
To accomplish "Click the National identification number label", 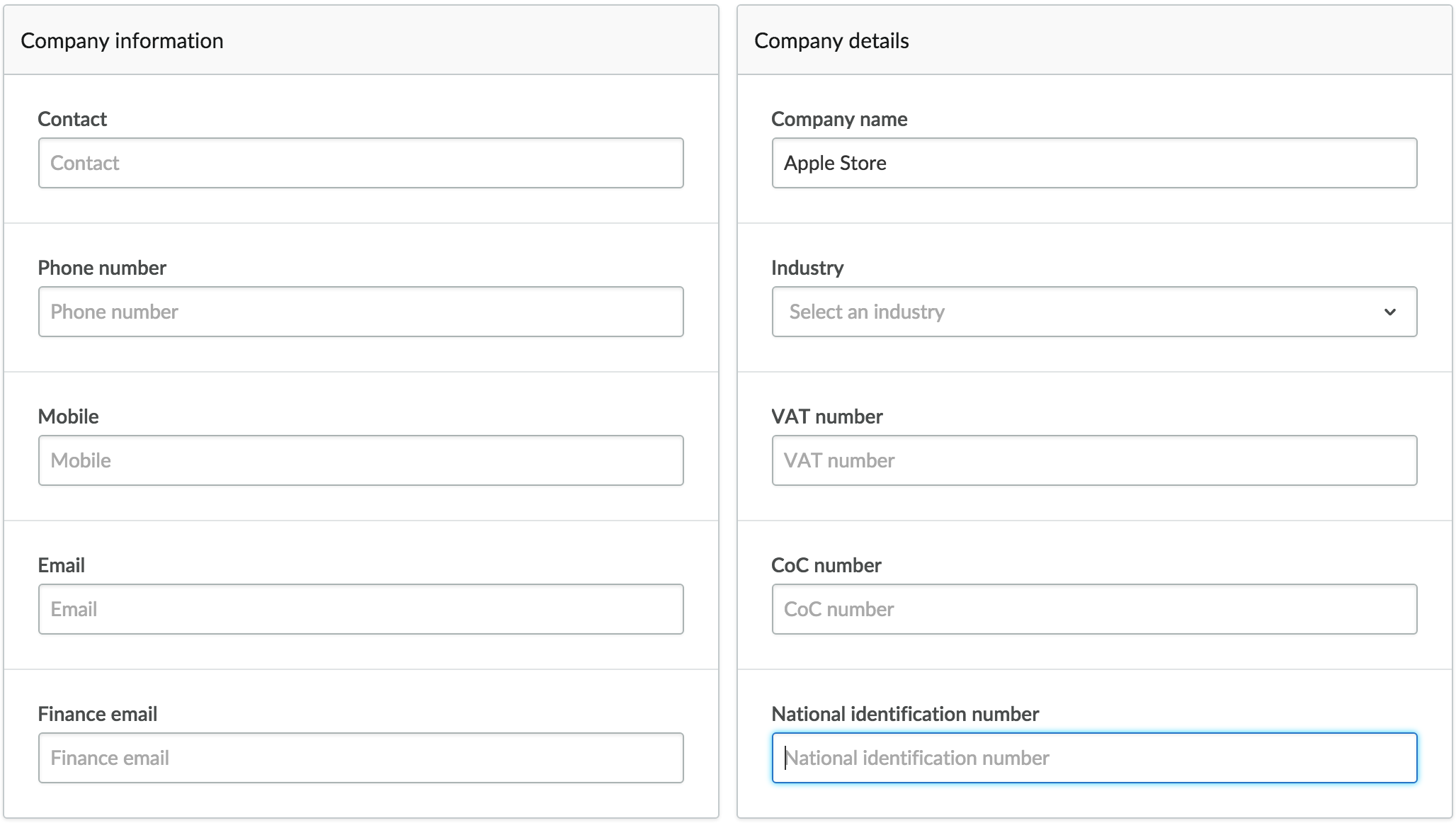I will coord(905,714).
